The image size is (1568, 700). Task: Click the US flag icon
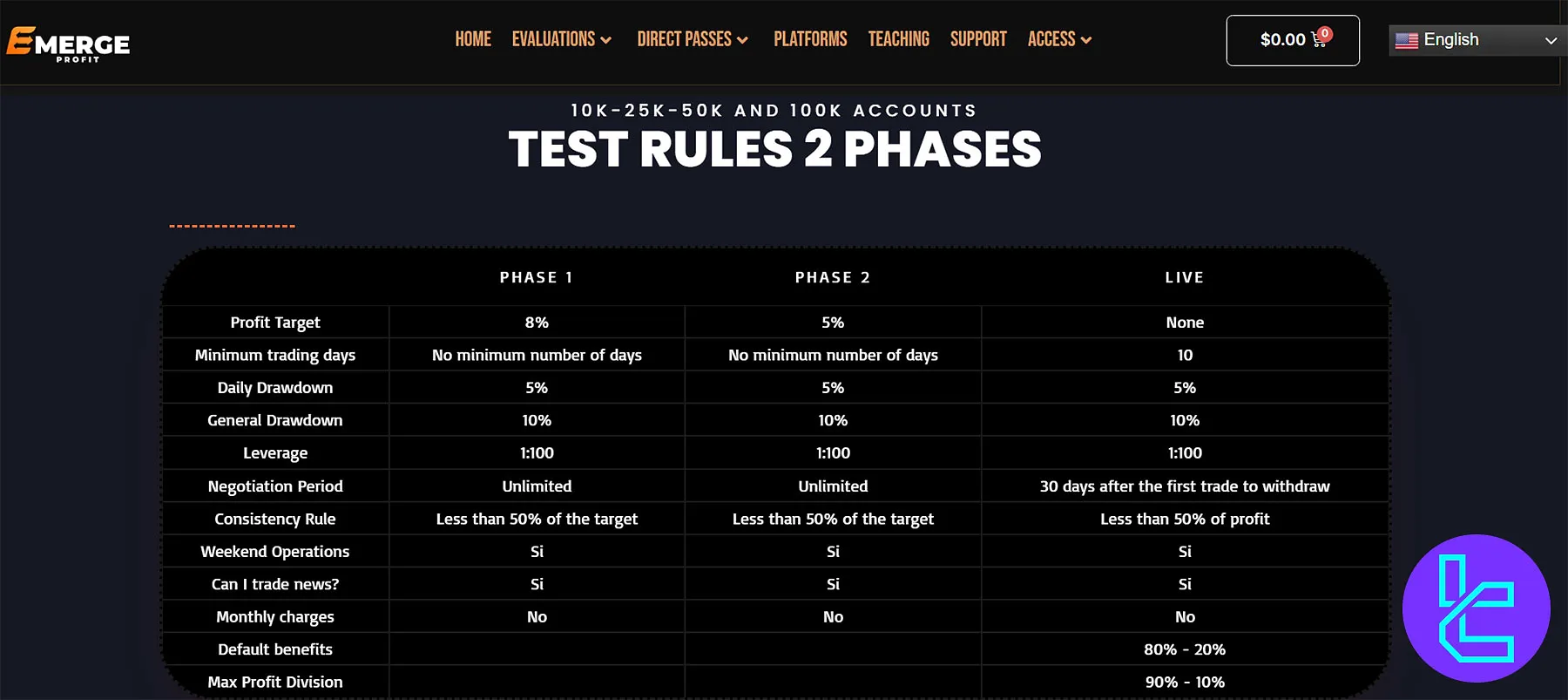[x=1406, y=40]
